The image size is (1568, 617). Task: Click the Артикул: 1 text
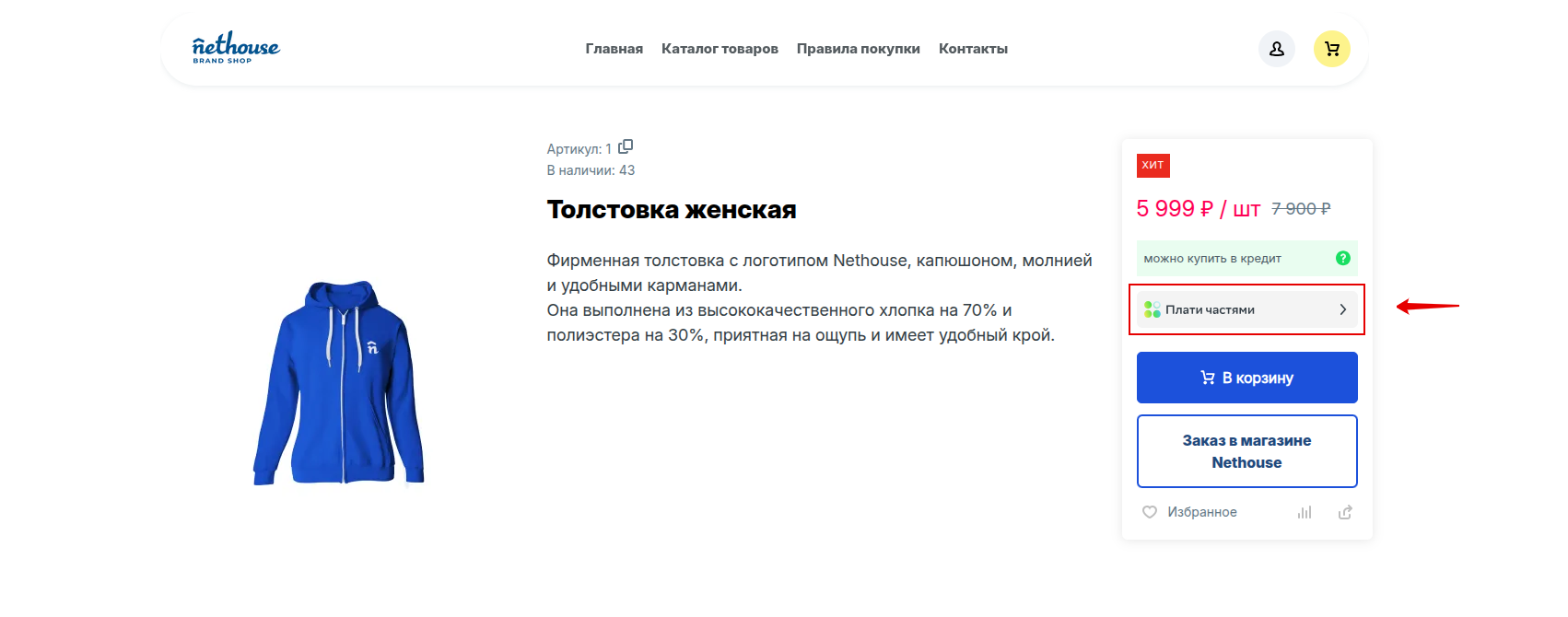click(579, 149)
